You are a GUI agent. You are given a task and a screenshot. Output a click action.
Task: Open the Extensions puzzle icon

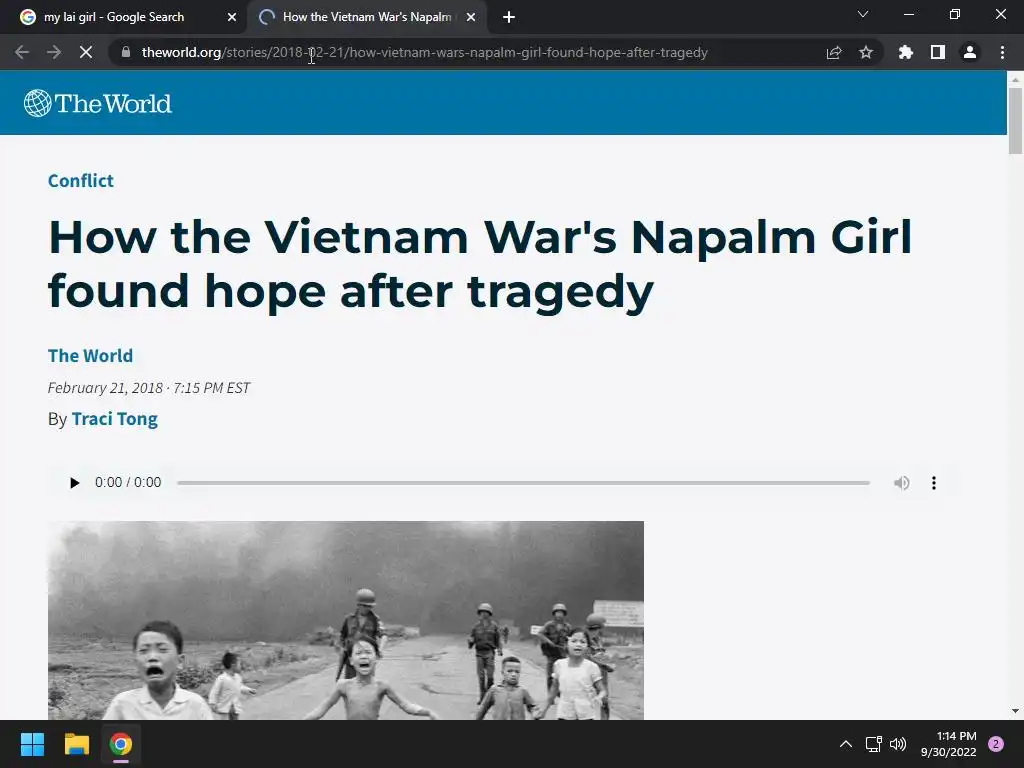pos(905,52)
